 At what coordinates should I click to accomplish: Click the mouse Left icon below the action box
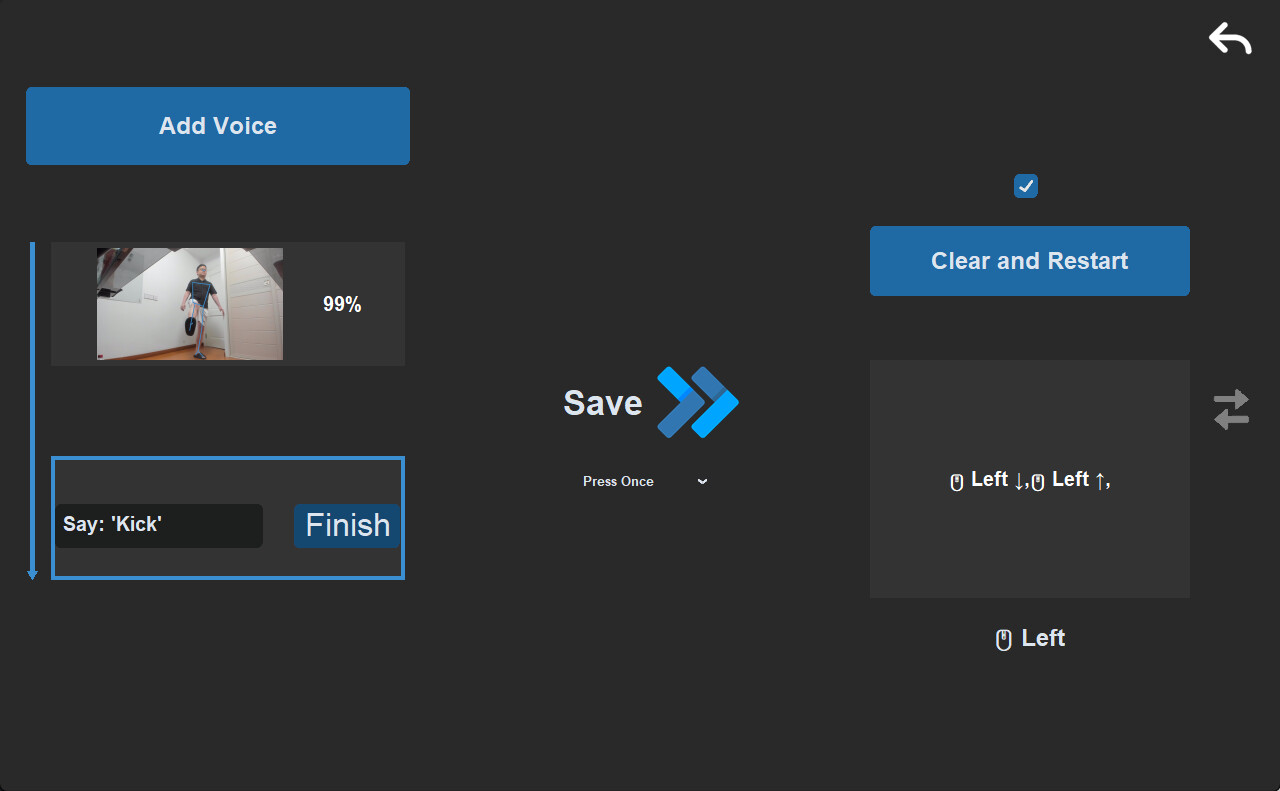tap(1029, 638)
